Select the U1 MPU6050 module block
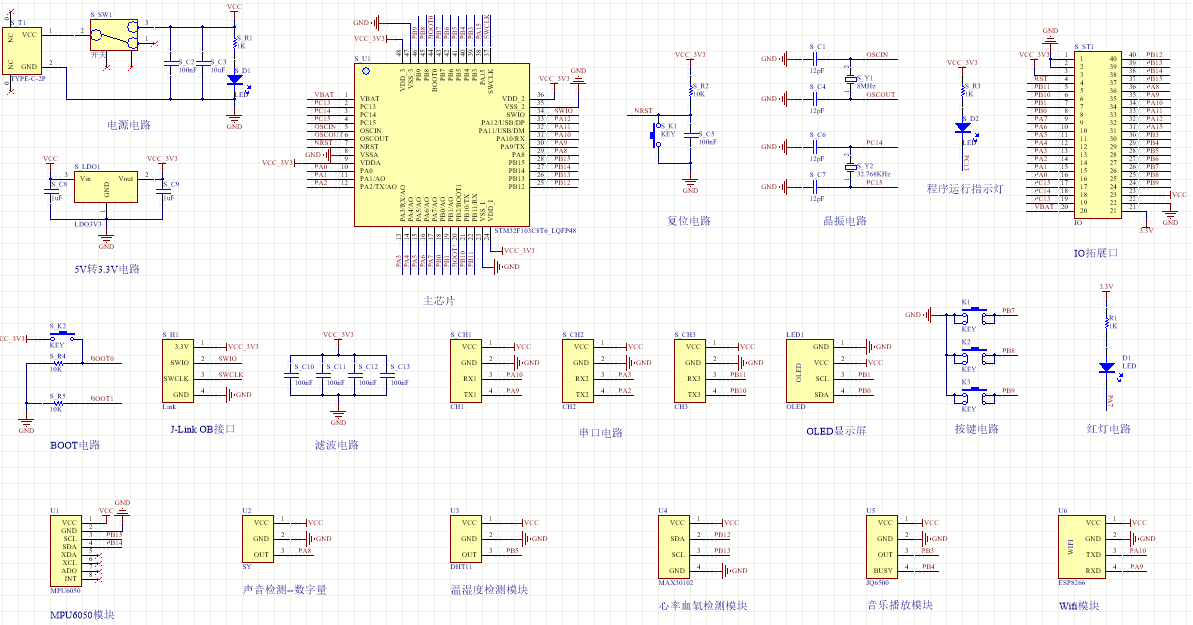 [x=65, y=551]
